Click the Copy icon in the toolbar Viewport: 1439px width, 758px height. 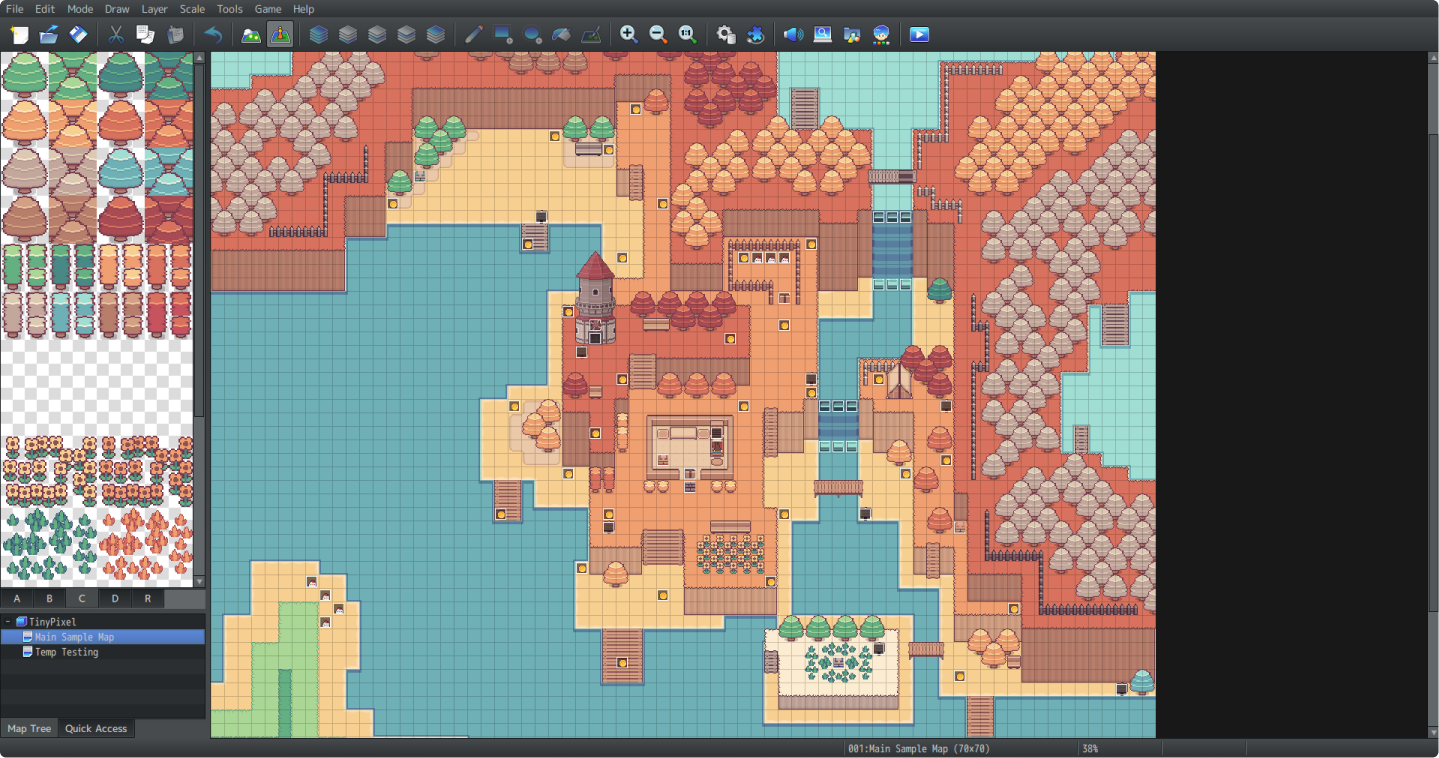point(145,35)
